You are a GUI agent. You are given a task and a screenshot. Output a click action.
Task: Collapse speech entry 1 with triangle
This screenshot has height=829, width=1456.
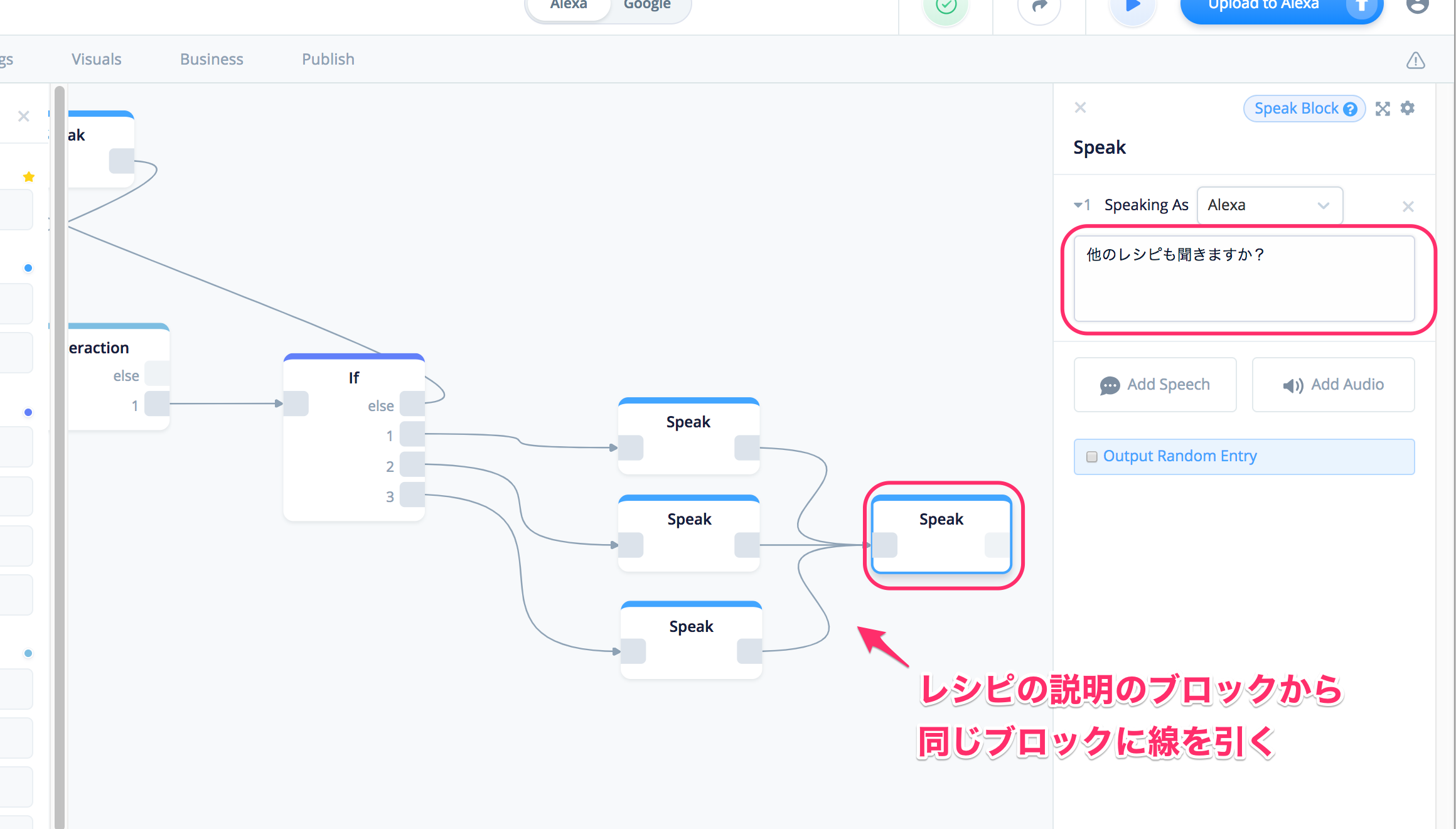coord(1078,205)
